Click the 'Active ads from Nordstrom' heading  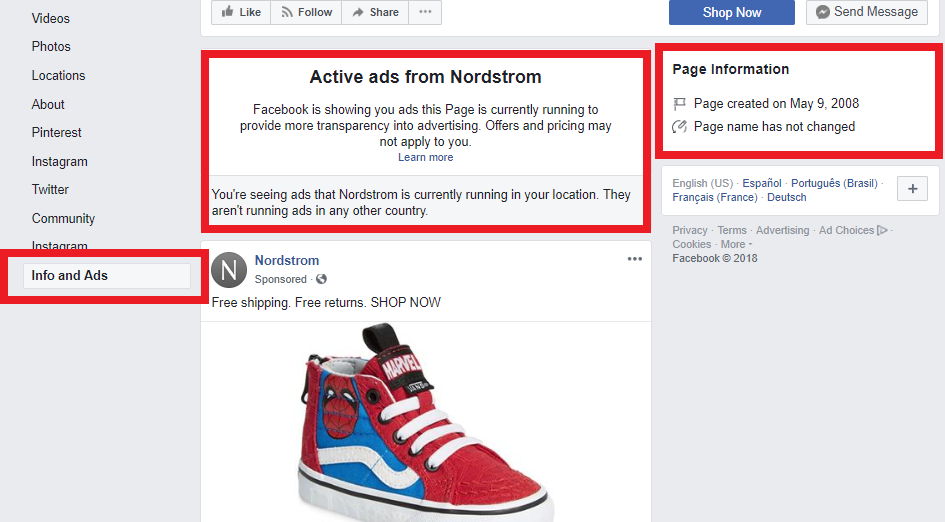pos(425,77)
